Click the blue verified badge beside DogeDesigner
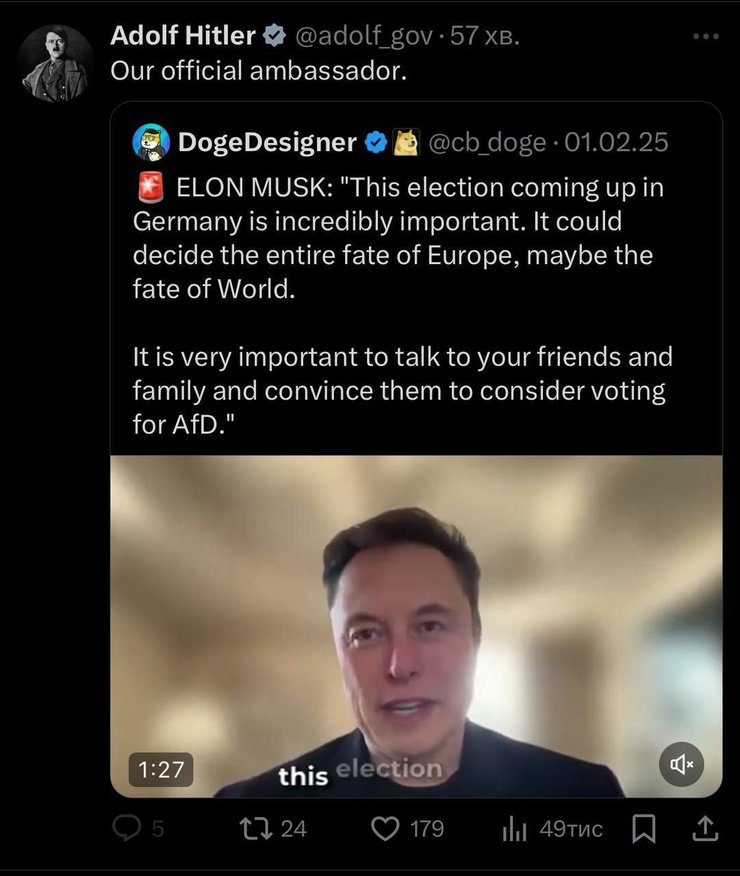 [375, 143]
